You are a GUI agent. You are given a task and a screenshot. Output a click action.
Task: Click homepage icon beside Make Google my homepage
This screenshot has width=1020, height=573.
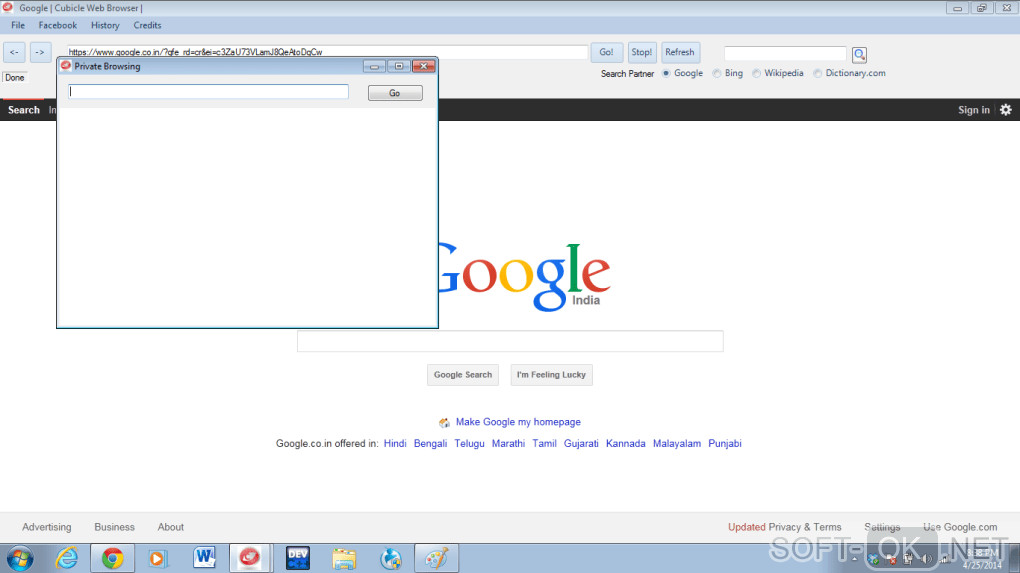444,423
